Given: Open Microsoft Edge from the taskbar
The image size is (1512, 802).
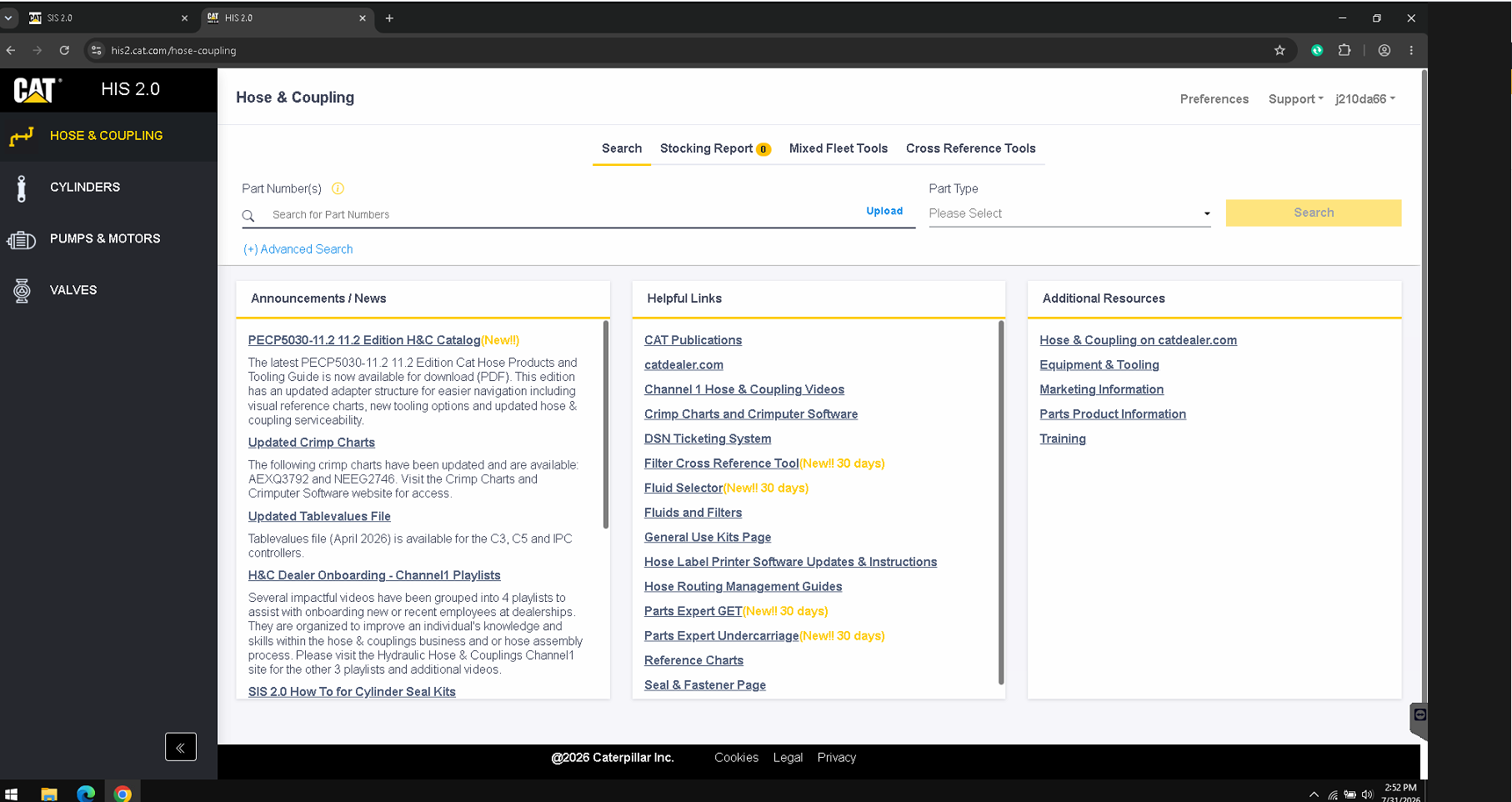Looking at the screenshot, I should pos(86,794).
